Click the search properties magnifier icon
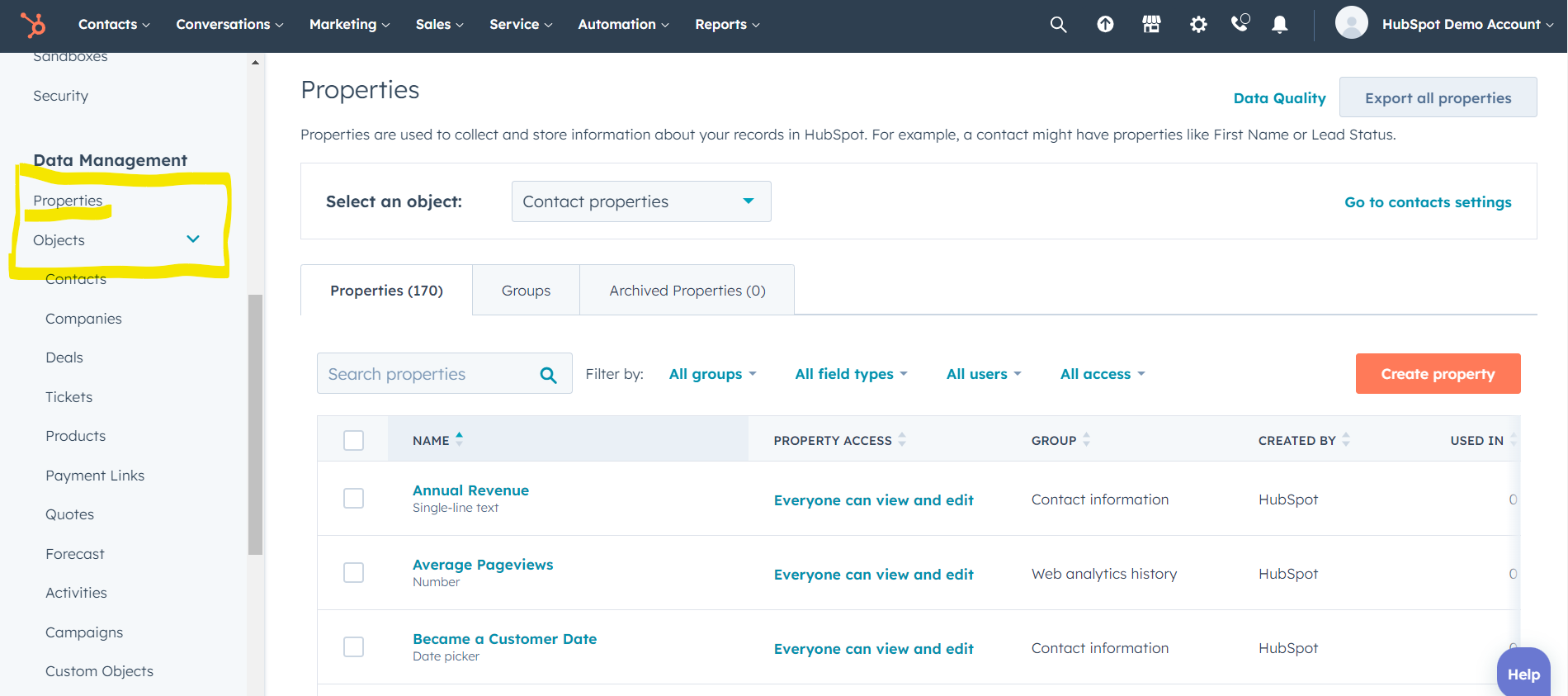Screen dimensions: 1568x696 548,375
